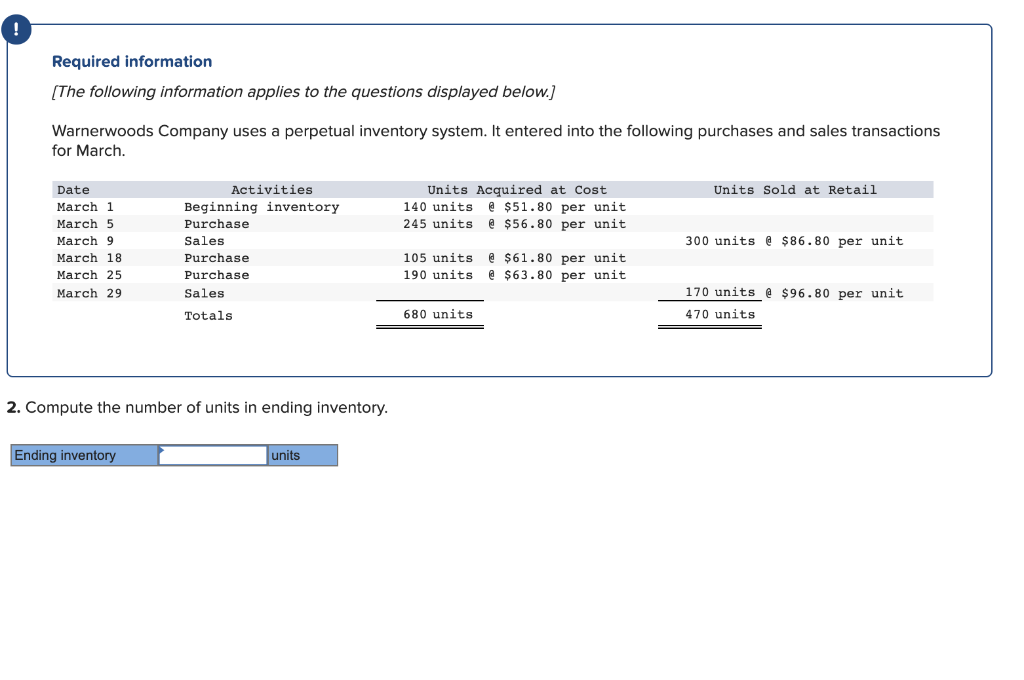
Task: Click '190 units @ $63.80 per unit'
Action: 515,275
